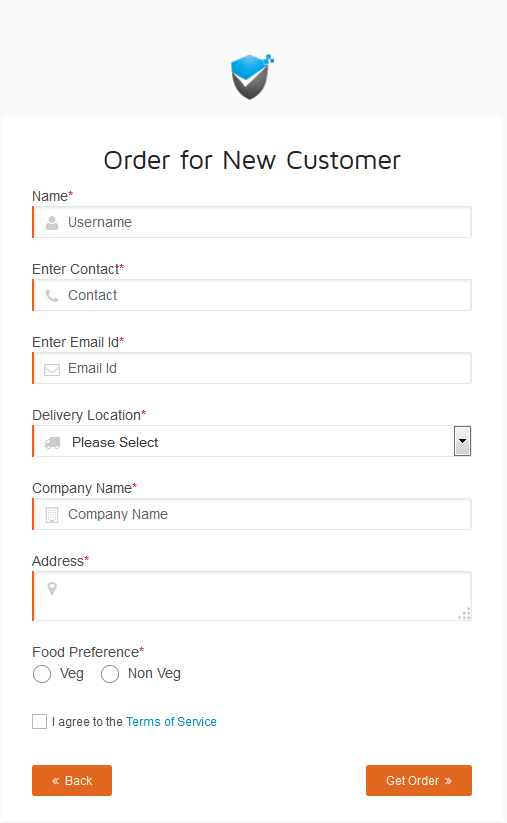Focus the Username input field
The height and width of the screenshot is (823, 507).
(252, 222)
